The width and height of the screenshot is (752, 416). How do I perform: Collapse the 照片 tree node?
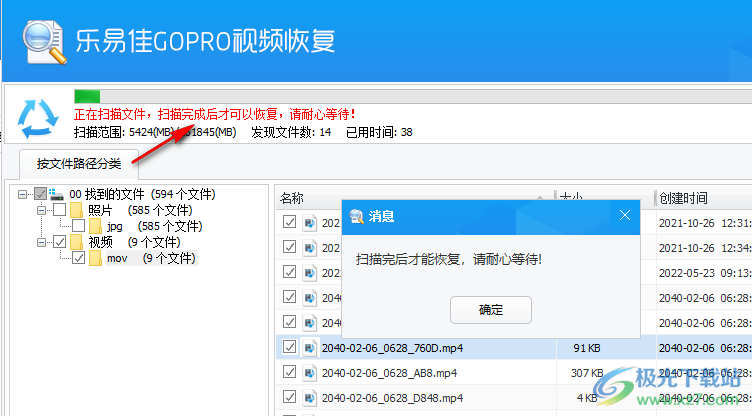click(41, 210)
